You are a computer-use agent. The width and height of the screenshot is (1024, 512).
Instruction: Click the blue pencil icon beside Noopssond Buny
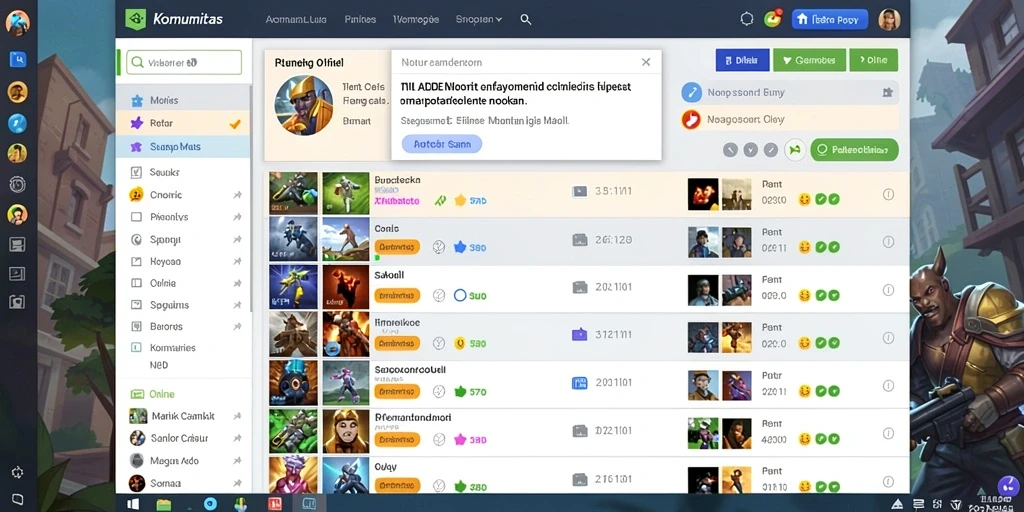click(x=692, y=92)
